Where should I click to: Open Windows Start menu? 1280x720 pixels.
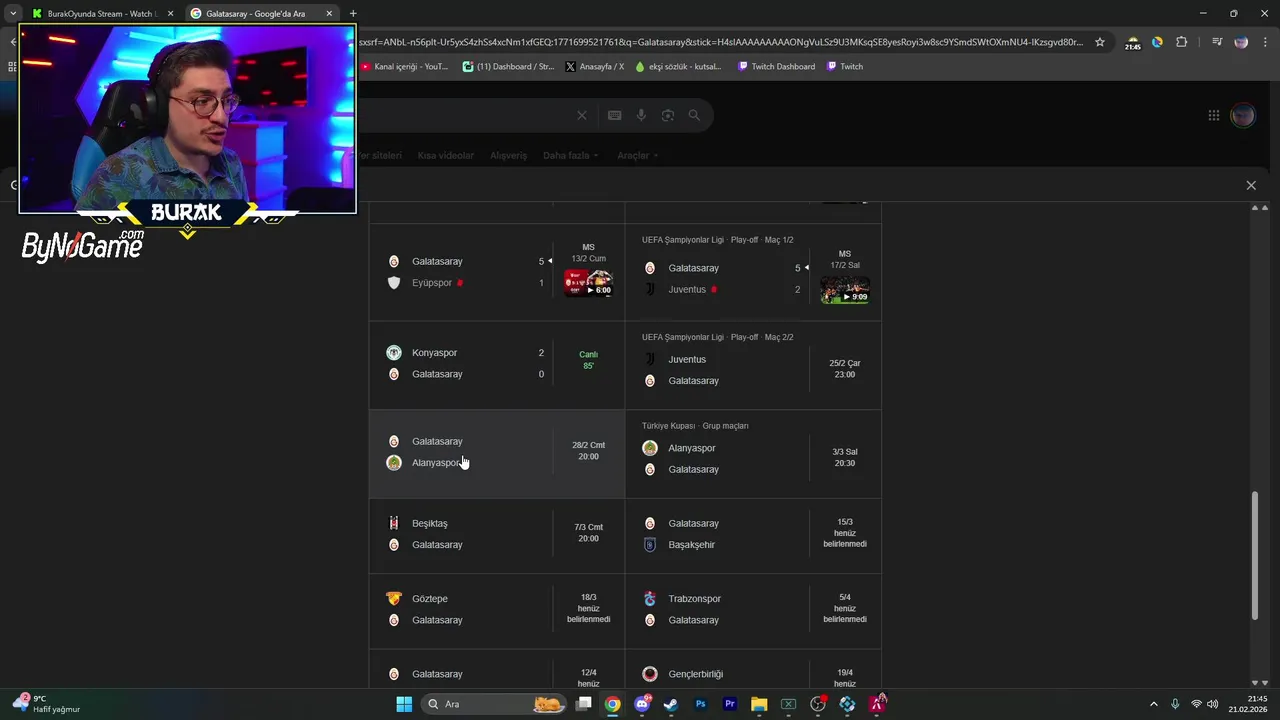click(x=404, y=704)
